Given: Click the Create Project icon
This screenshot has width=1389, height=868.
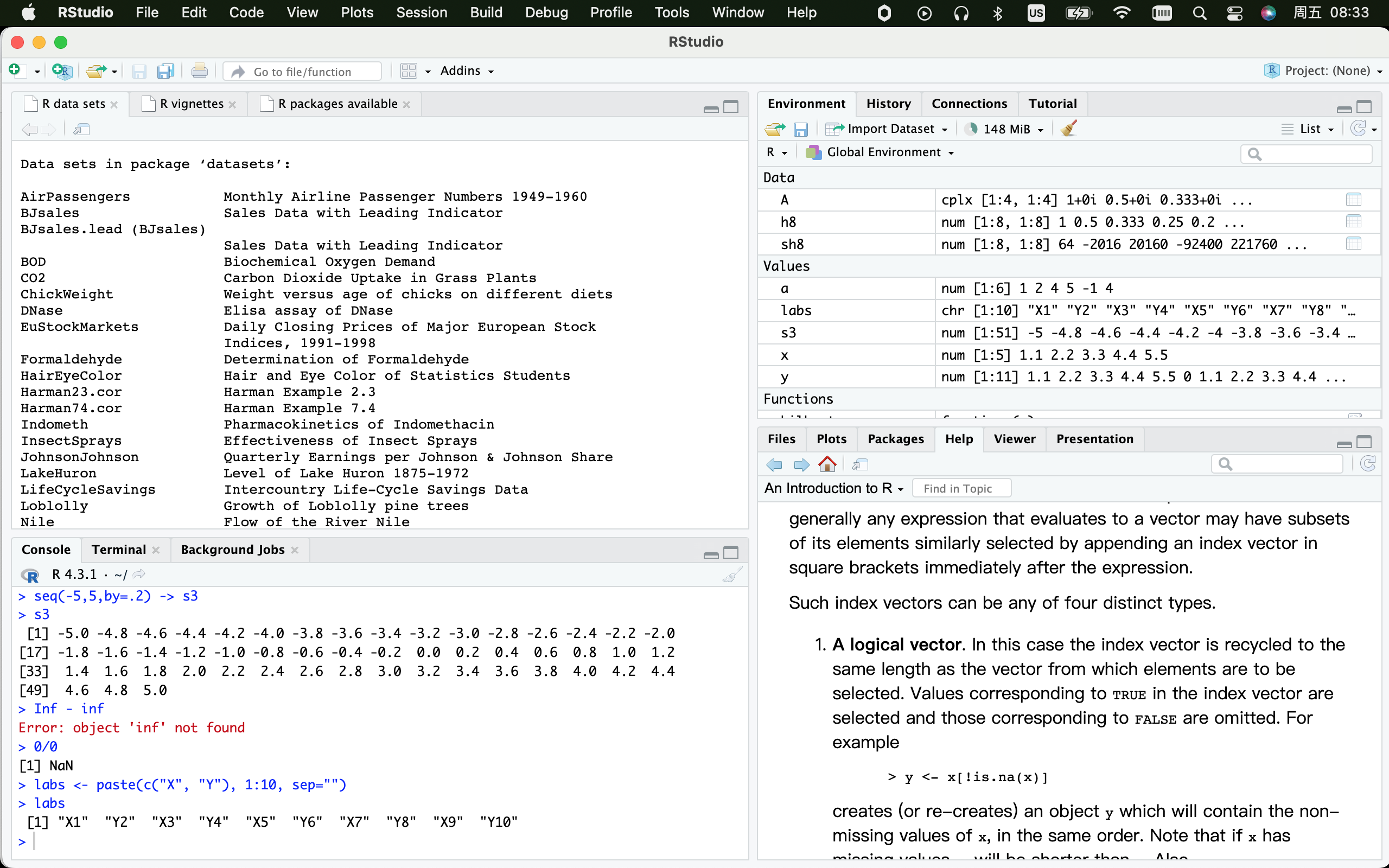Looking at the screenshot, I should click(x=61, y=71).
